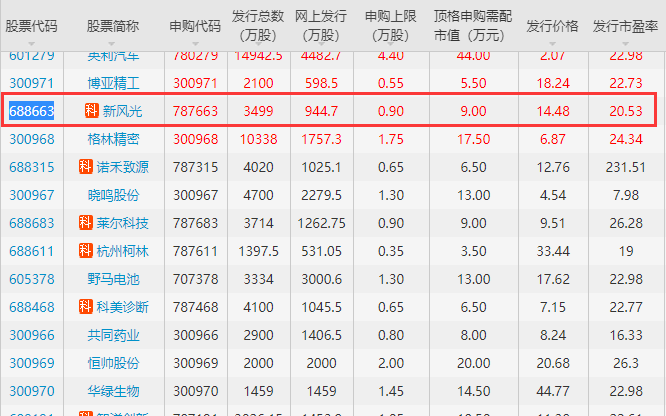Select subscription code 787315 cell
The height and width of the screenshot is (416, 666).
[195, 167]
